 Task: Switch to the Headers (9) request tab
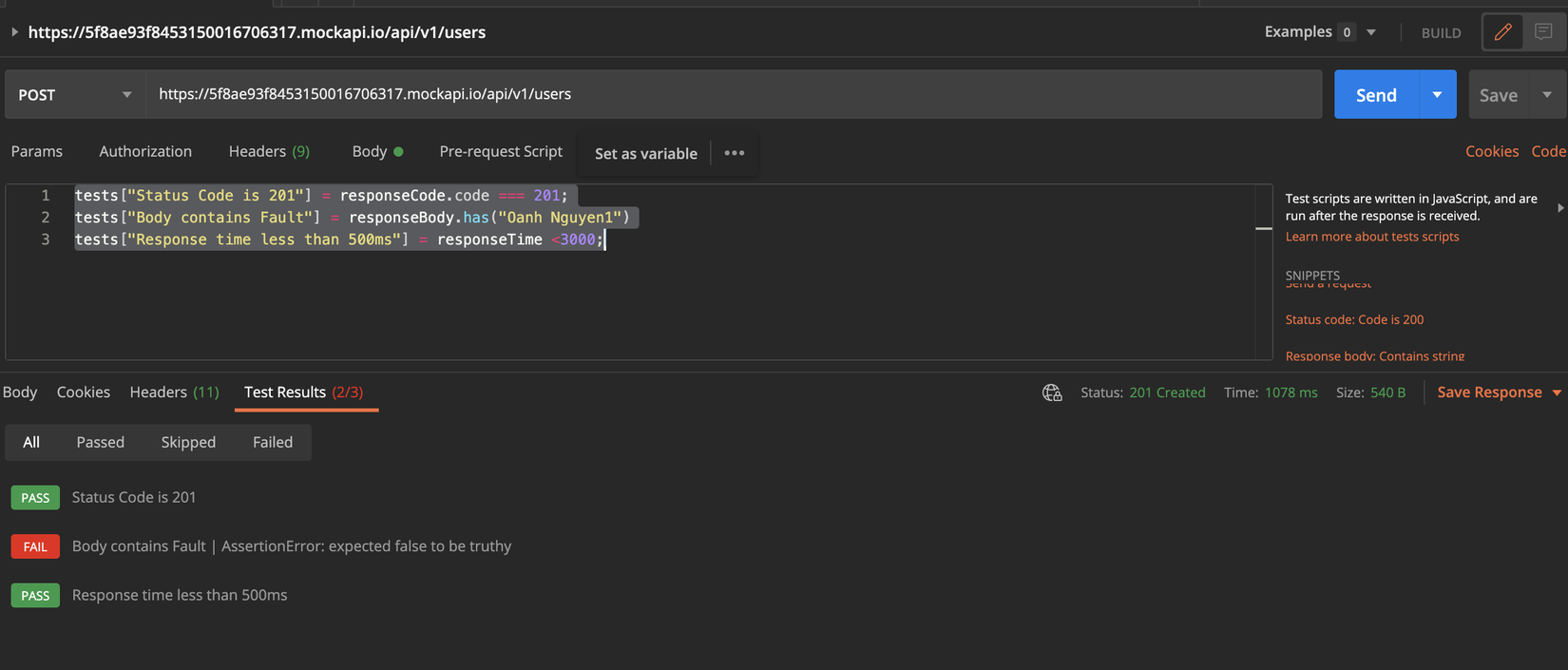click(x=269, y=151)
